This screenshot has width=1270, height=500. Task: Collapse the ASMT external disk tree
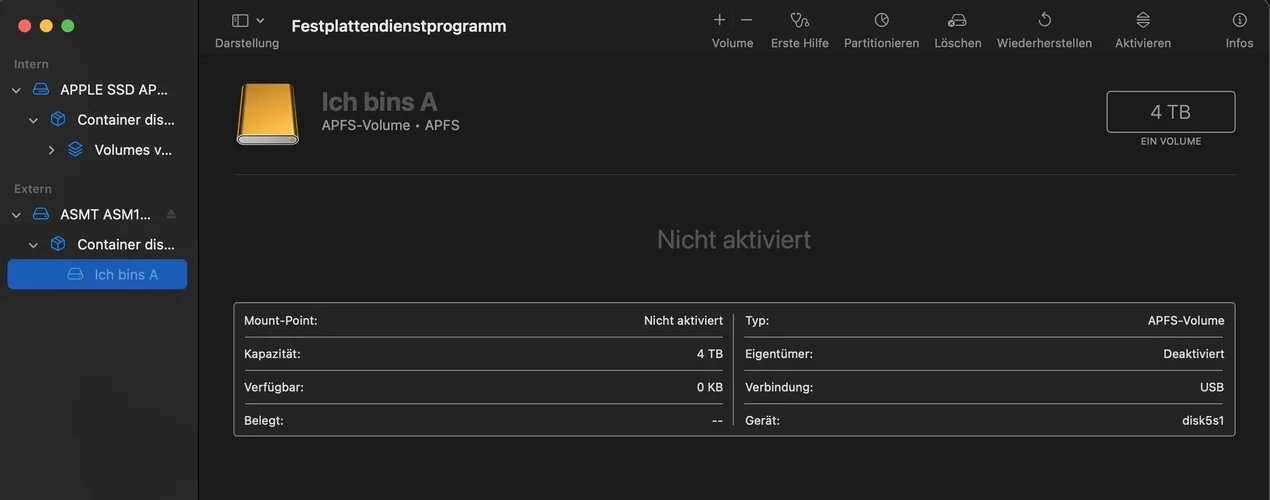coord(16,214)
